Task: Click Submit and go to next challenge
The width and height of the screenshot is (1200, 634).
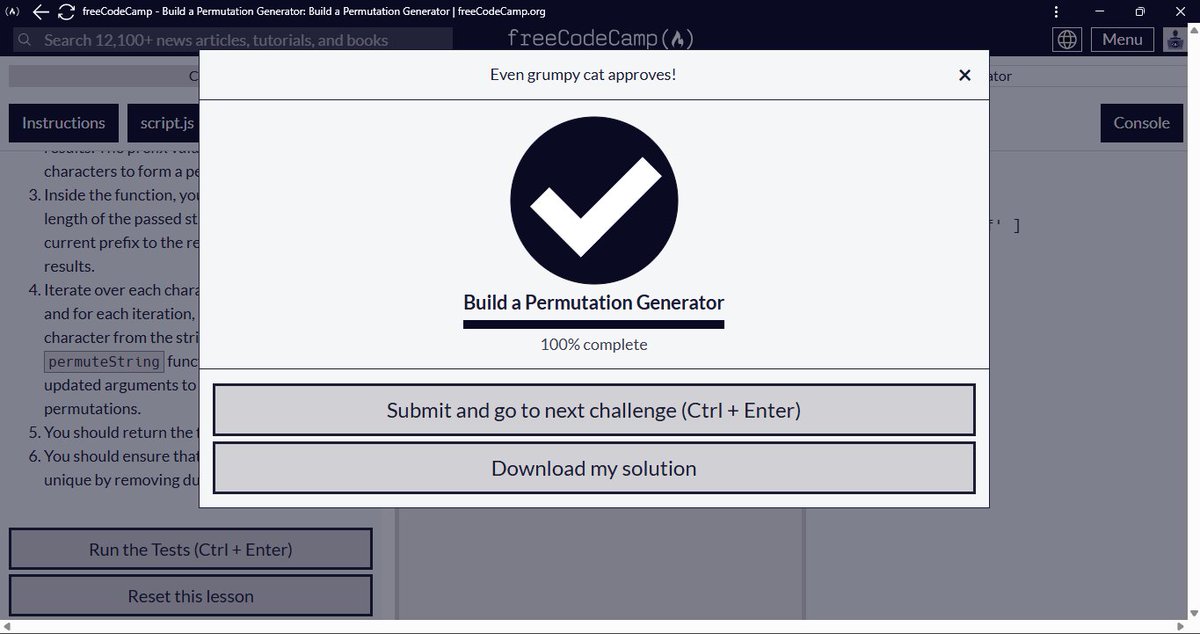Action: (x=594, y=410)
